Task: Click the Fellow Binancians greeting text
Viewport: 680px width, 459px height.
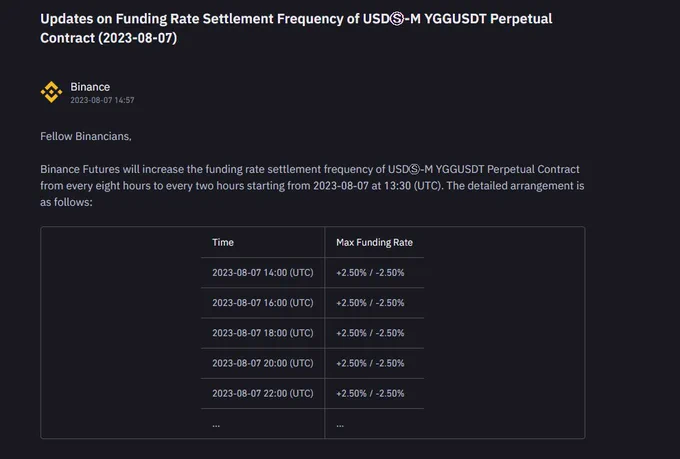Action: point(86,136)
